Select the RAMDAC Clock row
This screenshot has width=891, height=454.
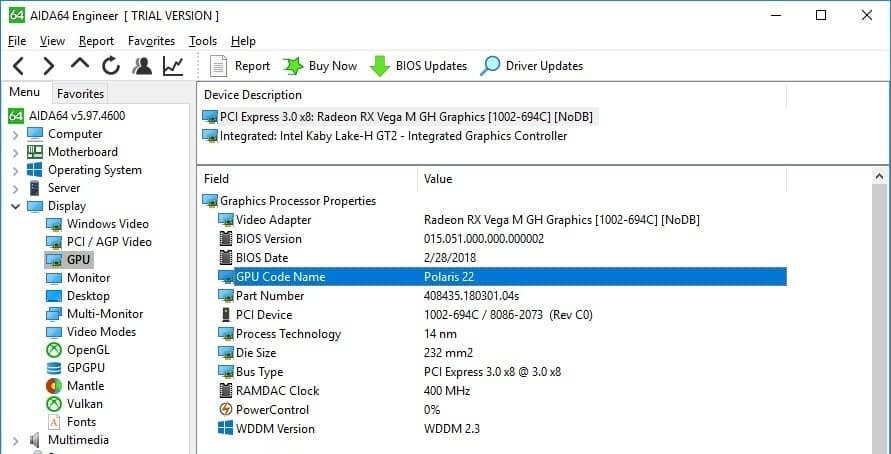pyautogui.click(x=493, y=391)
